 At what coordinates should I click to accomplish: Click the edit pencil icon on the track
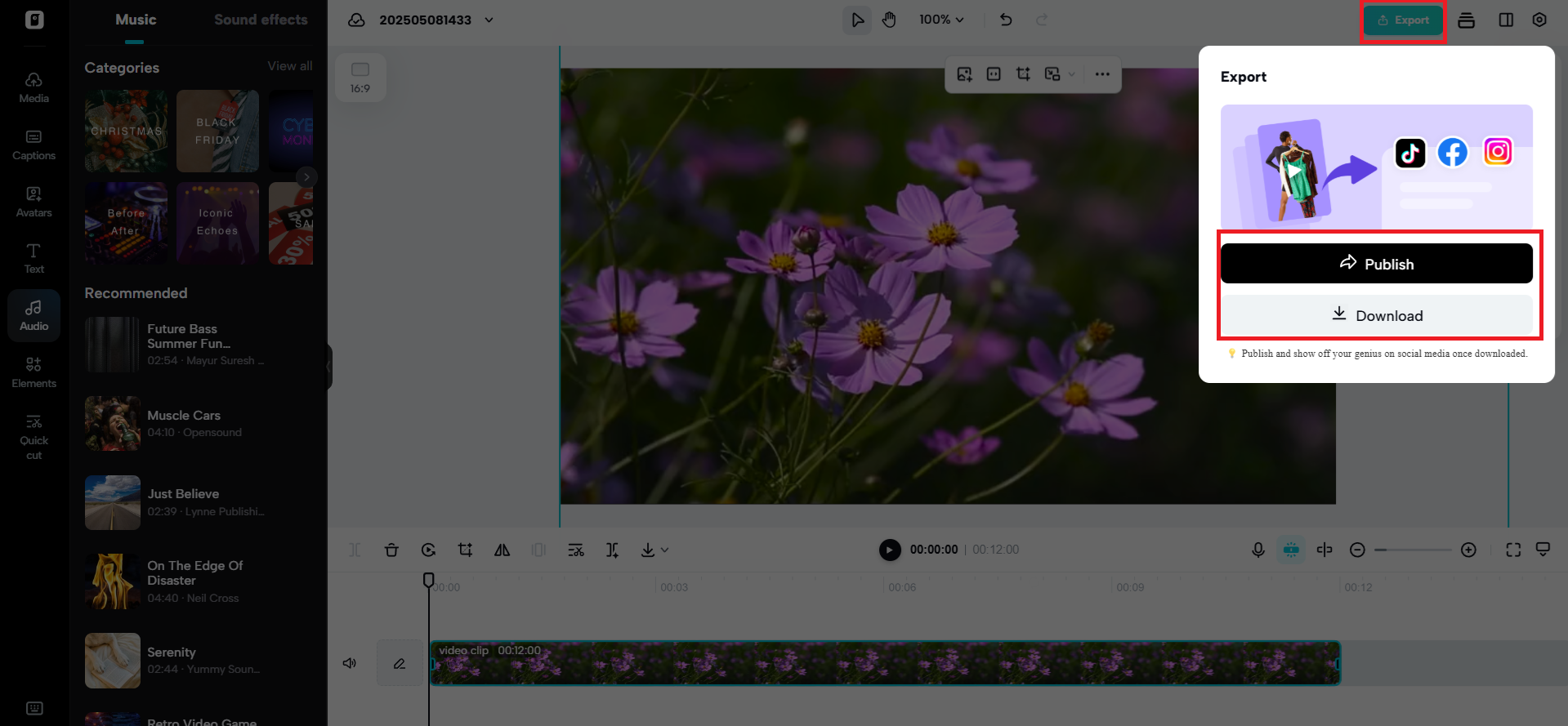click(x=400, y=663)
